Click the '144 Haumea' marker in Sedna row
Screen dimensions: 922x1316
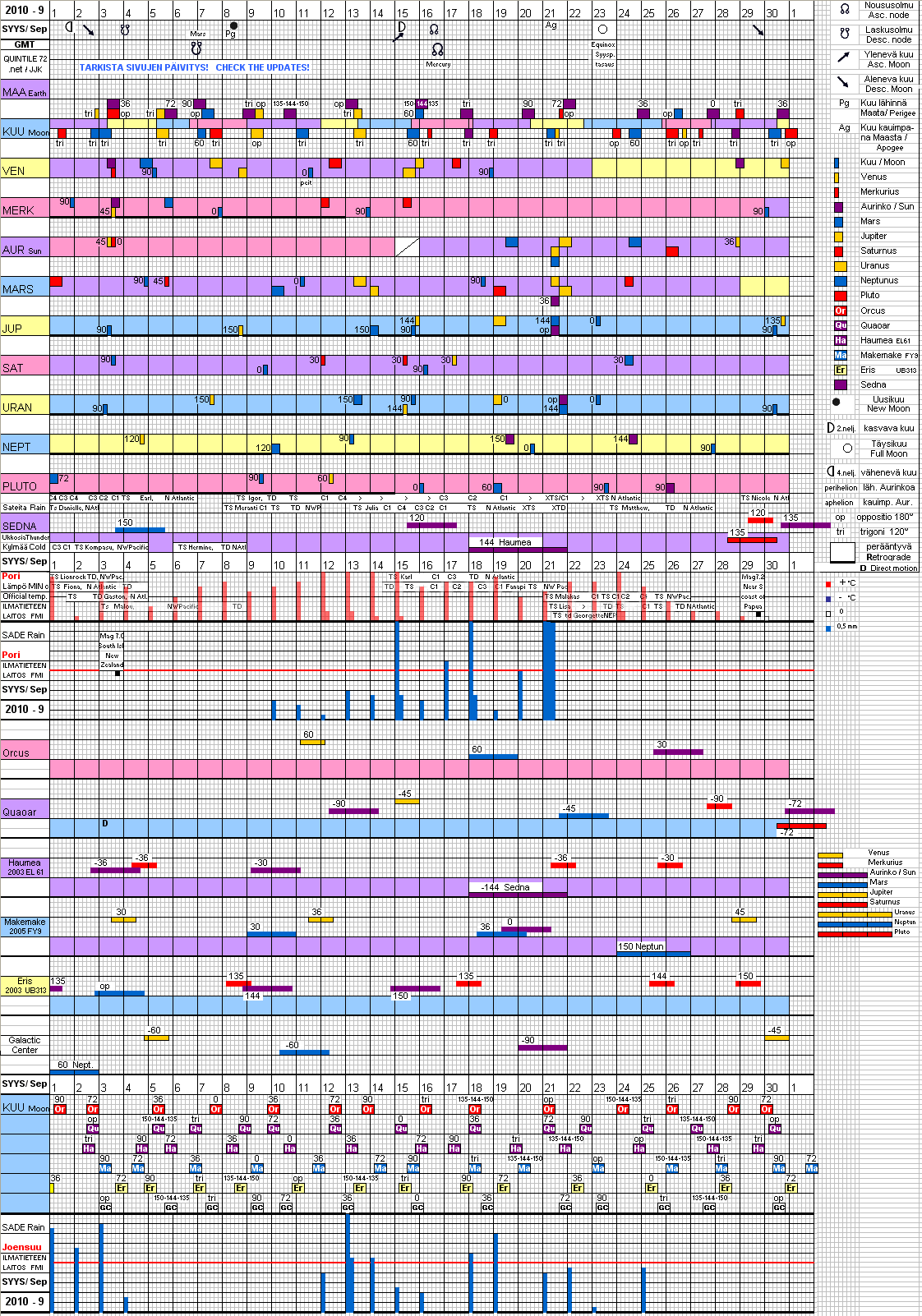click(505, 542)
